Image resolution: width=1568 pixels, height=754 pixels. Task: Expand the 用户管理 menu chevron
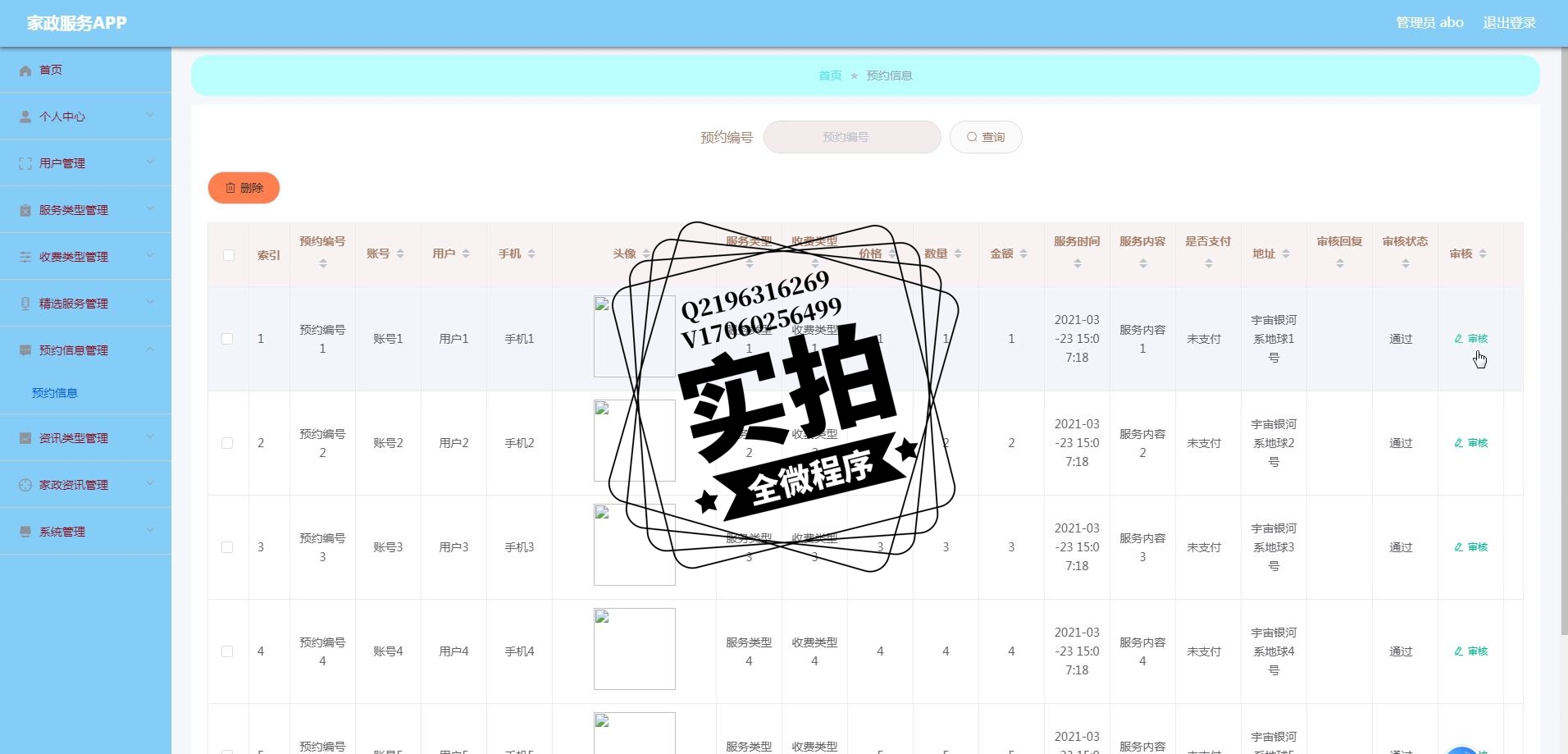(x=150, y=162)
